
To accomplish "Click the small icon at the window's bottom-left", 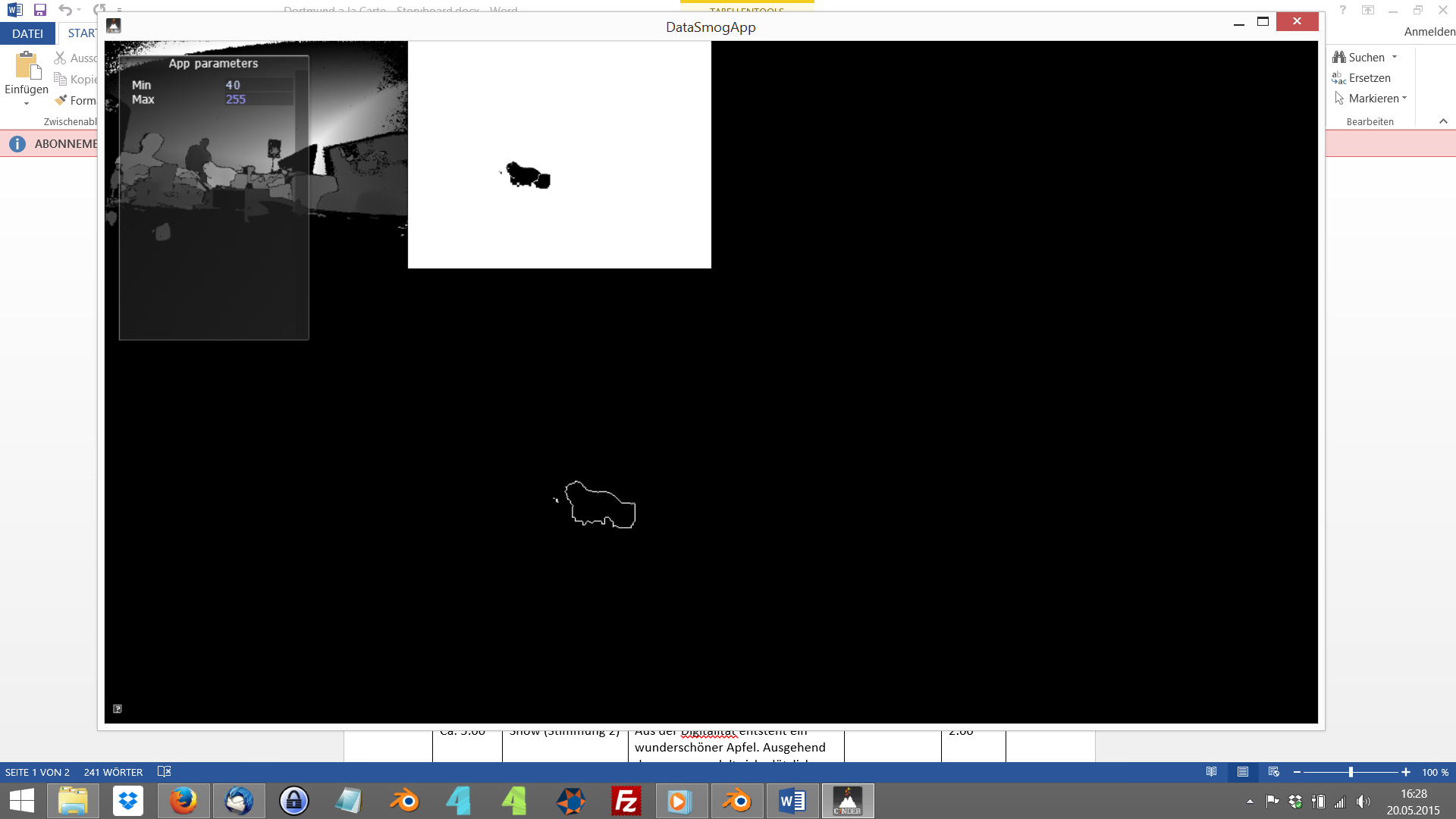I will (x=118, y=709).
